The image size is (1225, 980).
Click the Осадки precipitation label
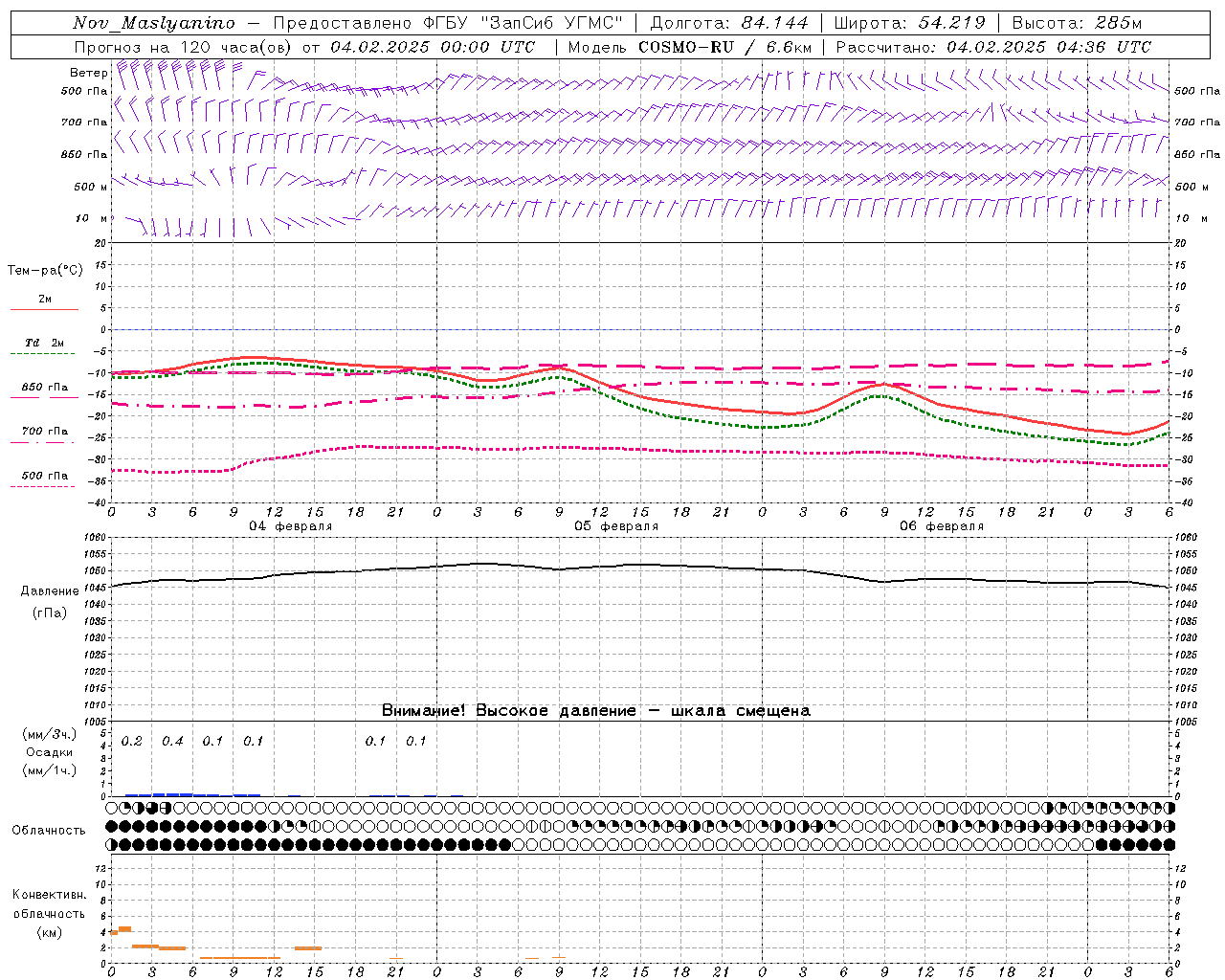coord(50,752)
